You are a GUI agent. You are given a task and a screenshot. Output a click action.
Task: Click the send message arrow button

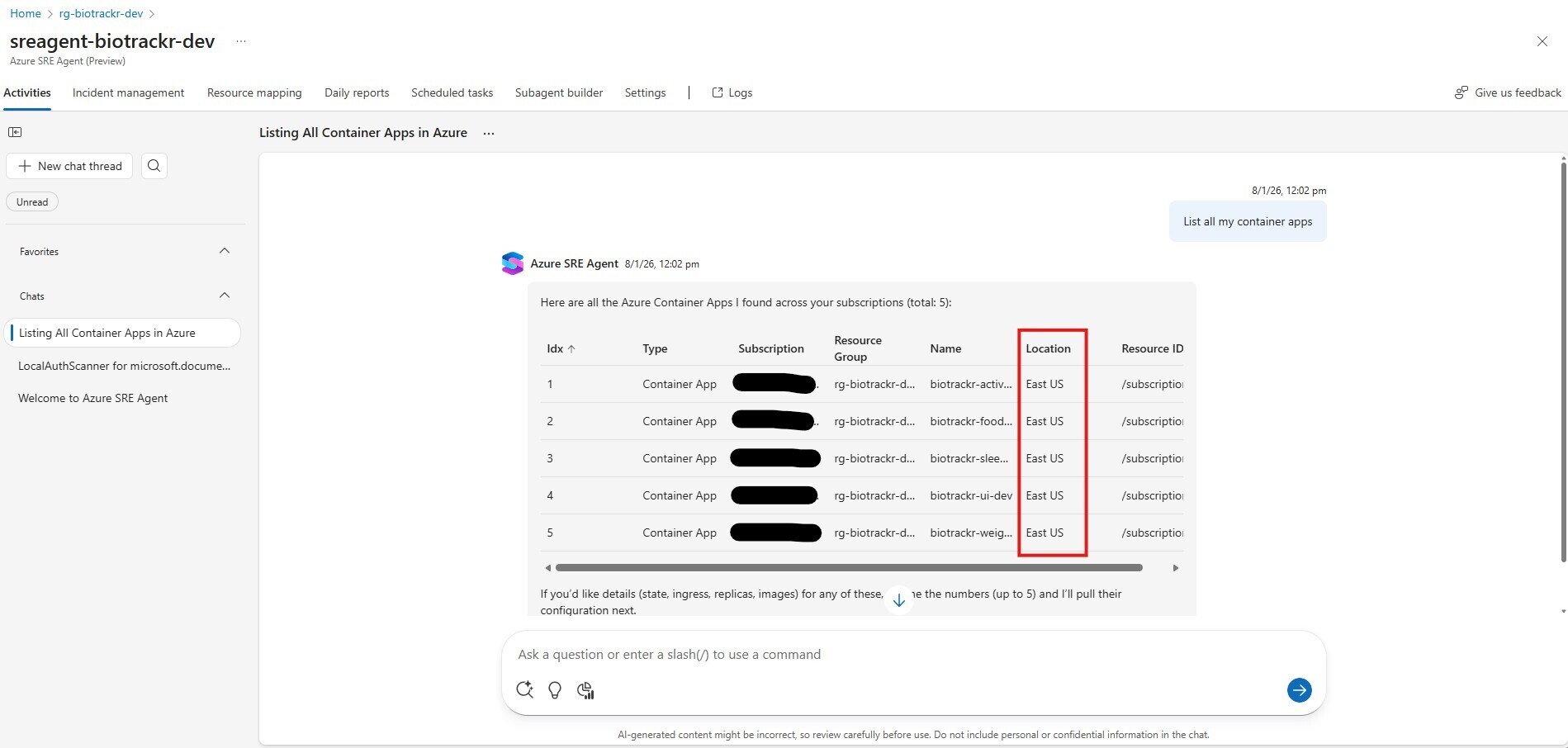1299,690
